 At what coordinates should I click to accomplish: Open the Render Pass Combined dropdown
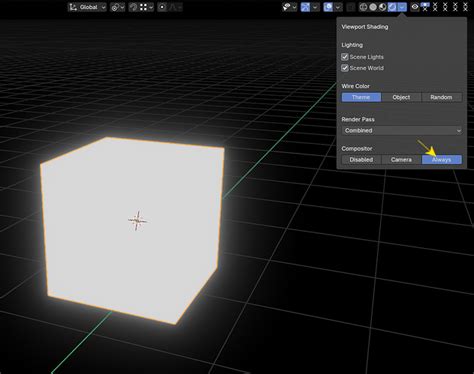pos(402,131)
